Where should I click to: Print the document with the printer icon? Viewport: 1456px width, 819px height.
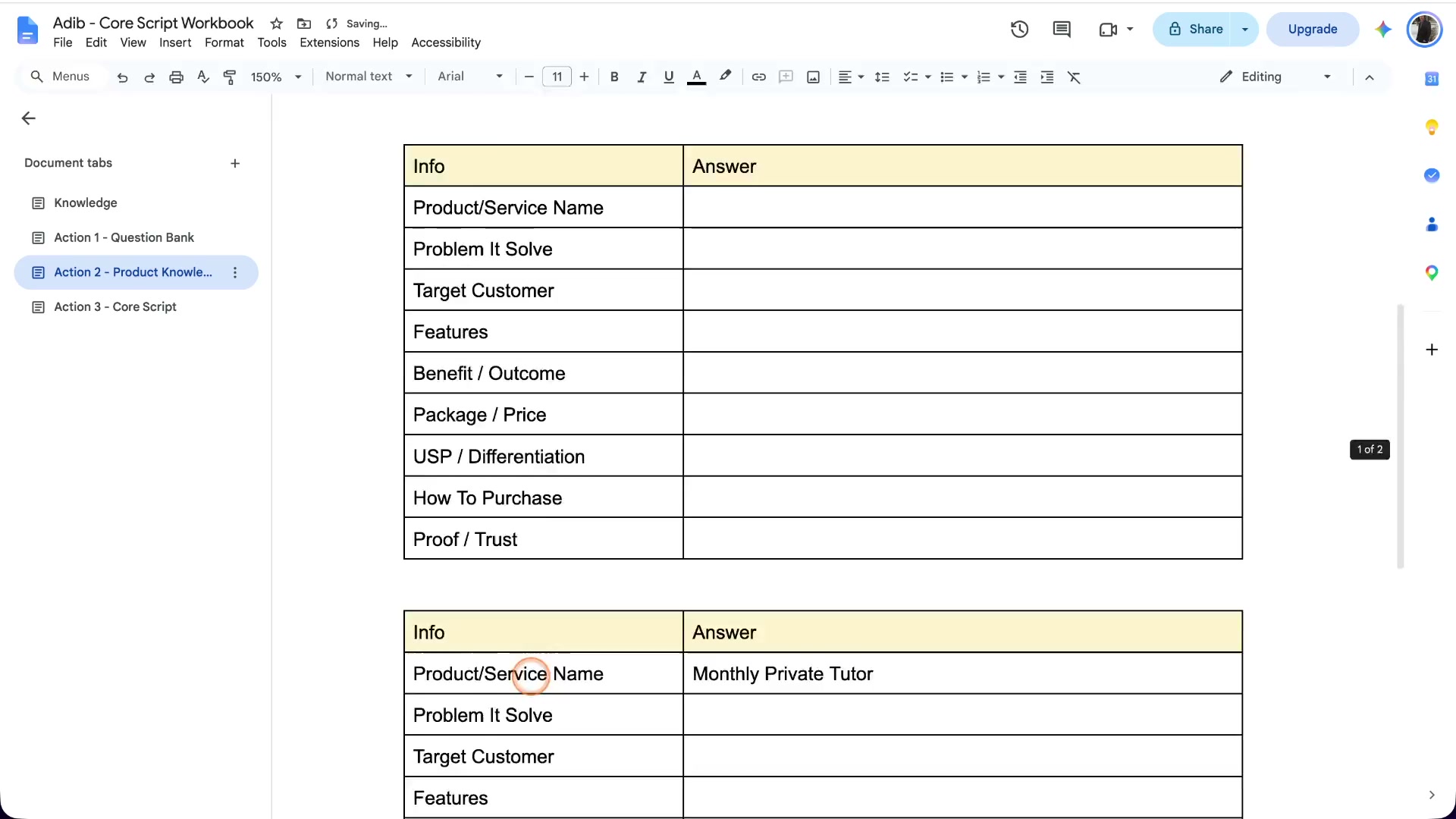(x=176, y=77)
